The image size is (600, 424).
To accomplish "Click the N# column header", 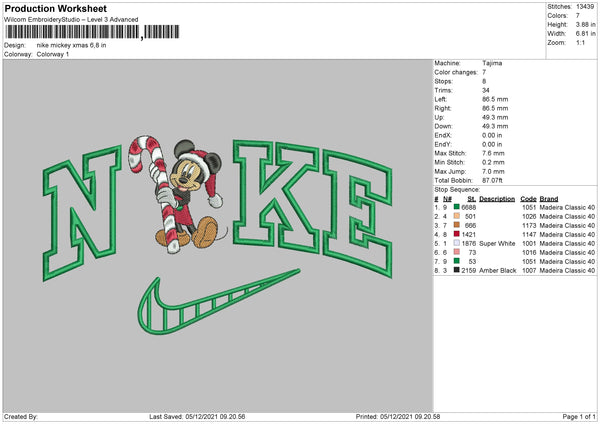I will tap(447, 199).
